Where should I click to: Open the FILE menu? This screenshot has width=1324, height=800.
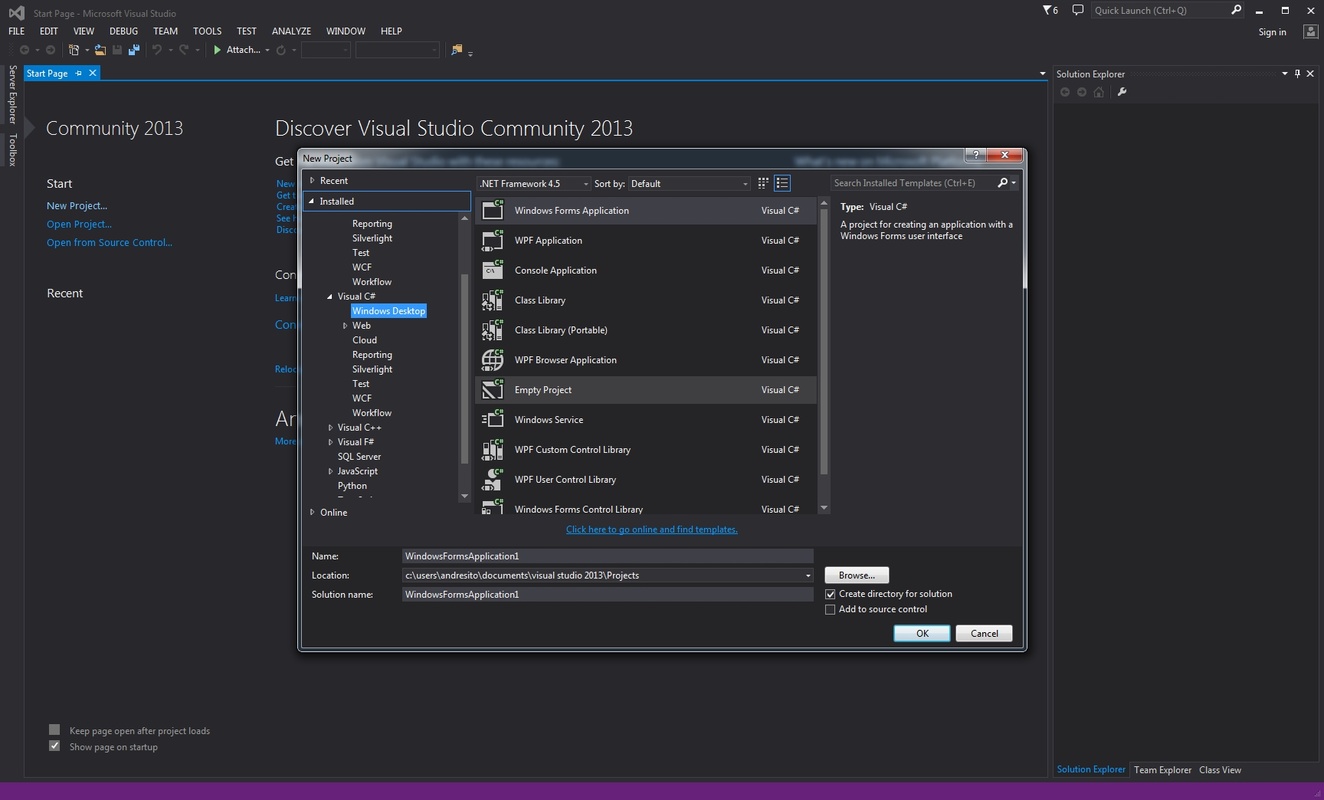coord(16,32)
